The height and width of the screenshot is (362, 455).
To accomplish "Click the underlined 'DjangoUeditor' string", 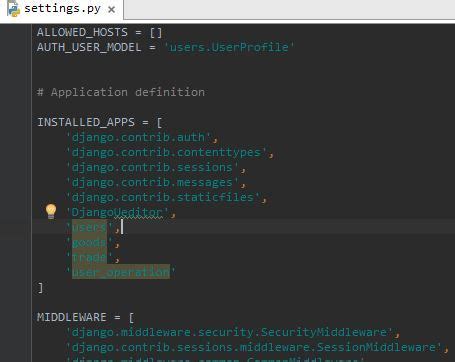I will click(x=118, y=212).
